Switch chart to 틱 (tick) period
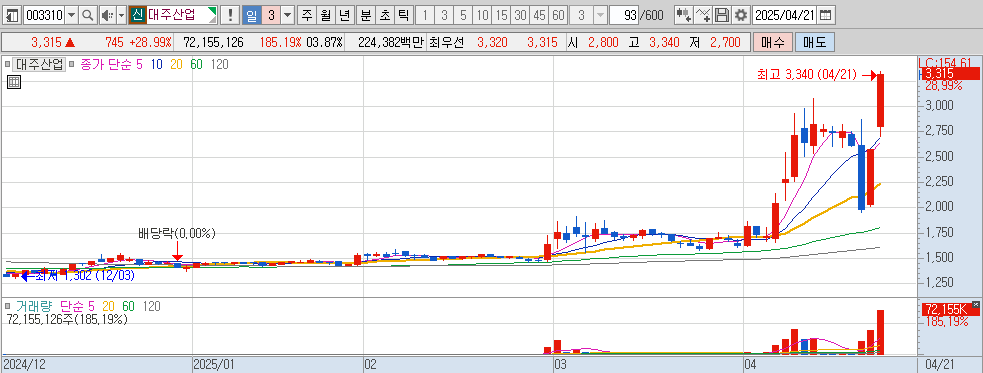Screen dimensions: 983x373 (x=404, y=15)
